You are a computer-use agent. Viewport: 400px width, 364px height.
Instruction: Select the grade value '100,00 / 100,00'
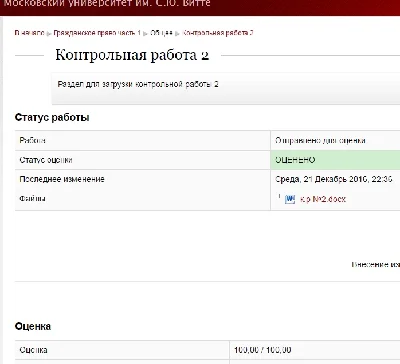tap(263, 350)
